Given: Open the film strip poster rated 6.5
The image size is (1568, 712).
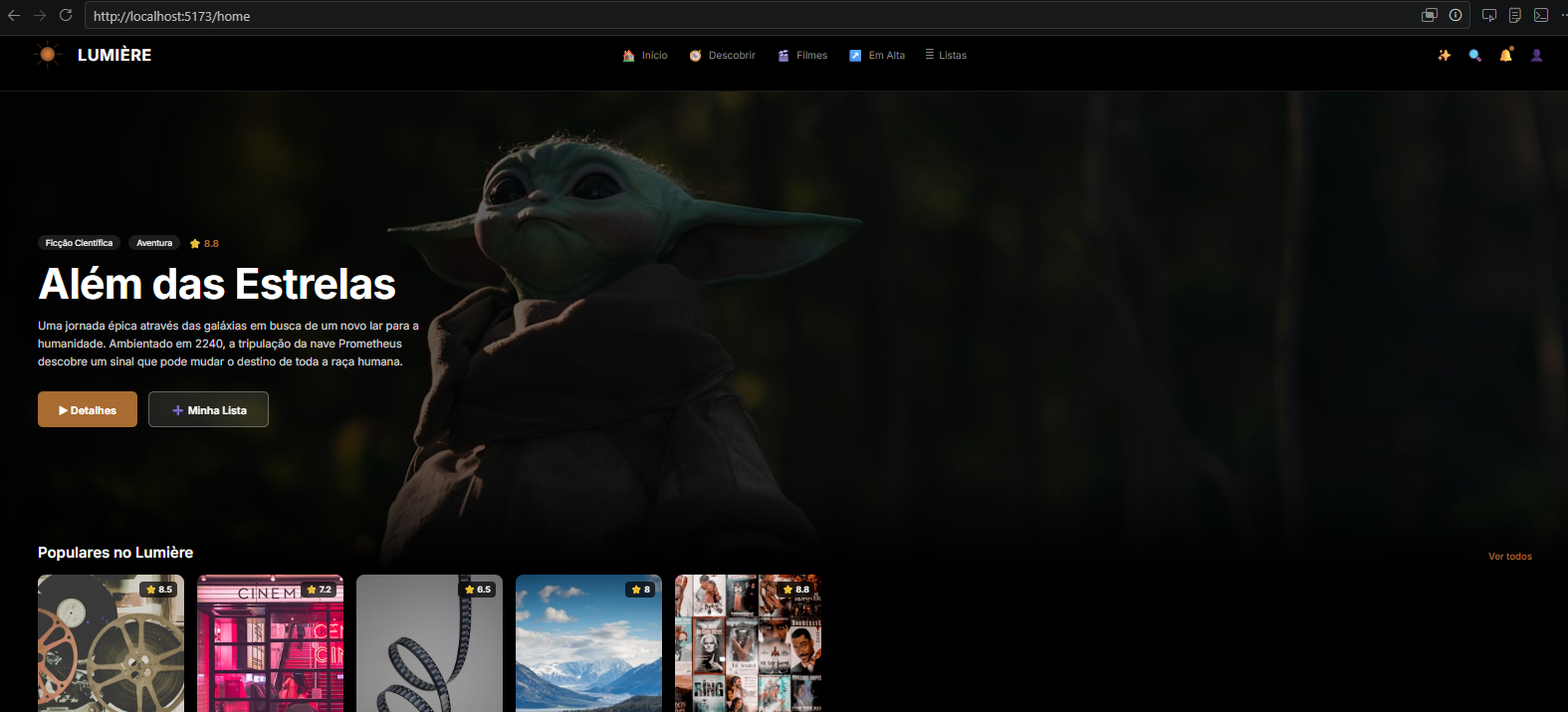Looking at the screenshot, I should 429,643.
